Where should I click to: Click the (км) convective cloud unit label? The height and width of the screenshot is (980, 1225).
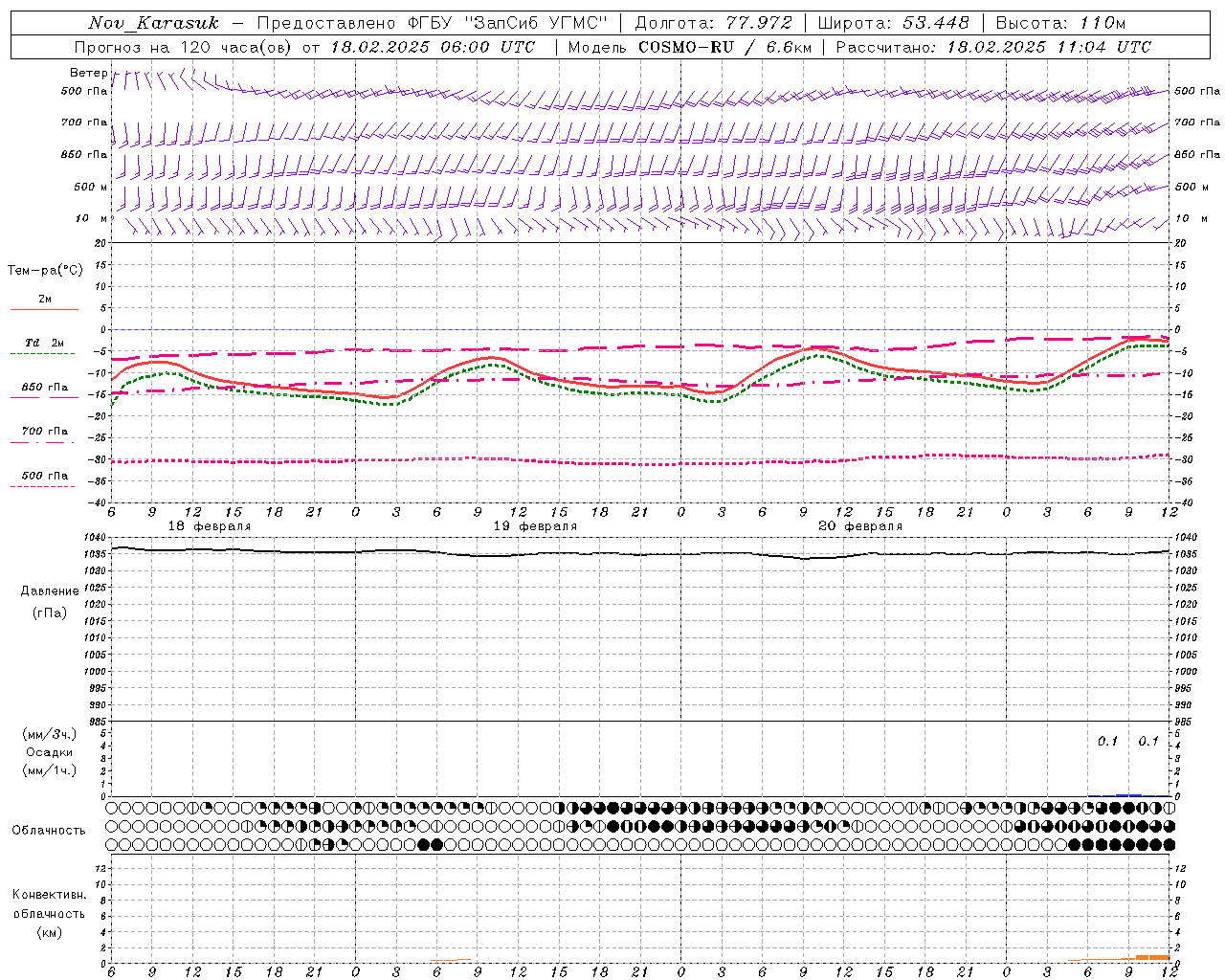coord(49,932)
